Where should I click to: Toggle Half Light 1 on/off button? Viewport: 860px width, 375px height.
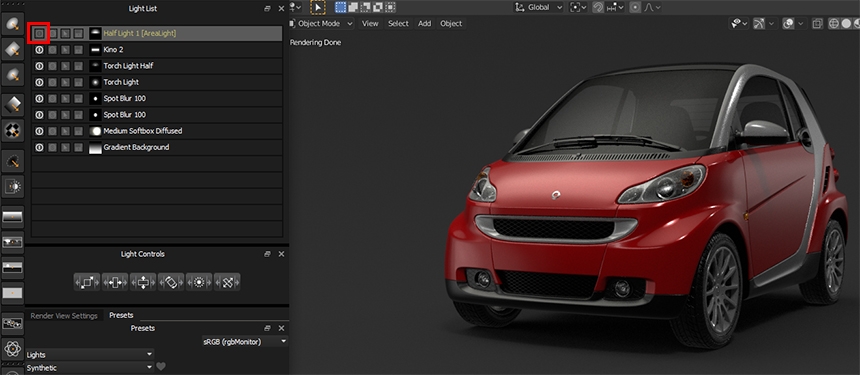(x=39, y=33)
